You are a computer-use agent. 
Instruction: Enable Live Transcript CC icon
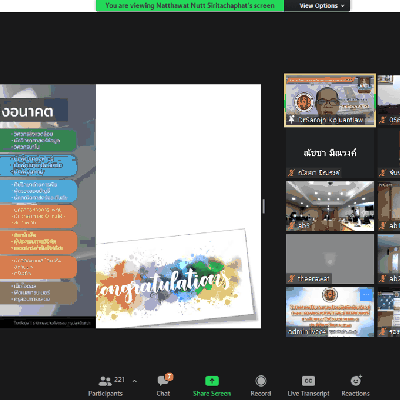pos(308,381)
